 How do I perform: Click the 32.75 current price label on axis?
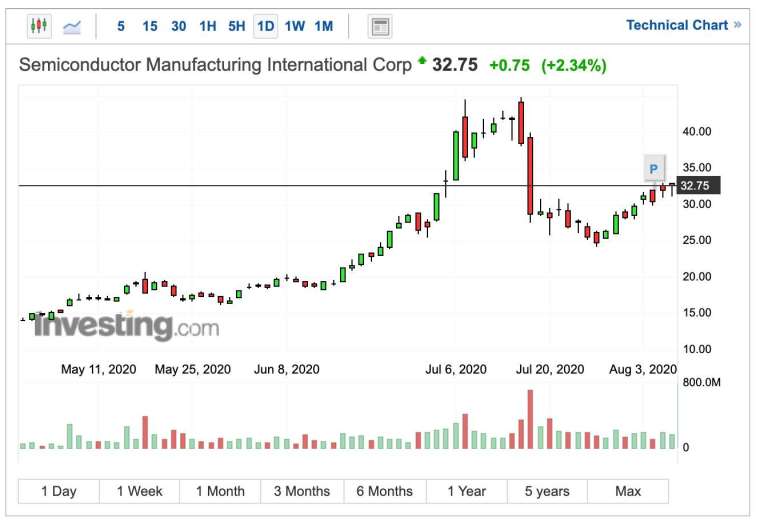(x=698, y=186)
